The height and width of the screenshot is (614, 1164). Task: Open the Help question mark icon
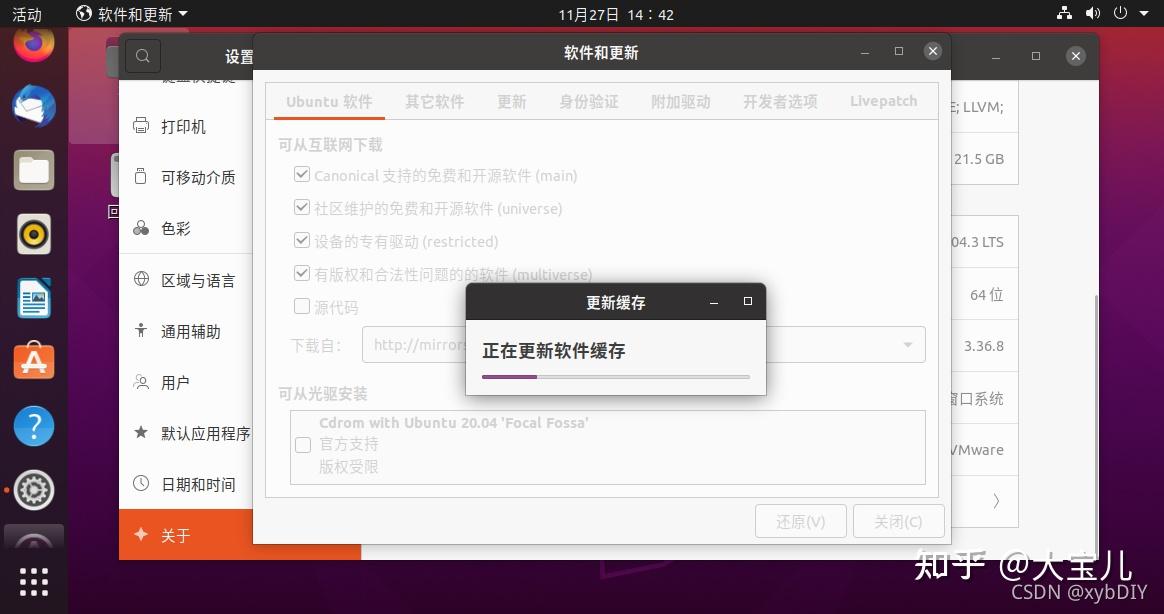pos(33,425)
